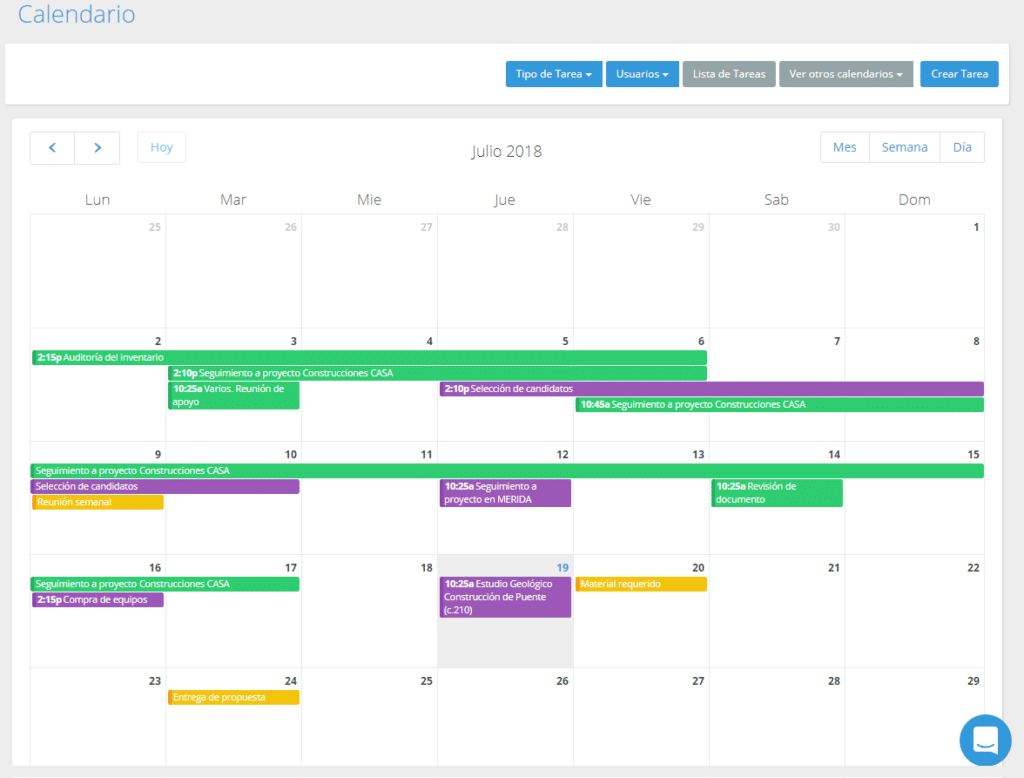Open Entrega de propuesta event
The image size is (1024, 778).
(233, 697)
